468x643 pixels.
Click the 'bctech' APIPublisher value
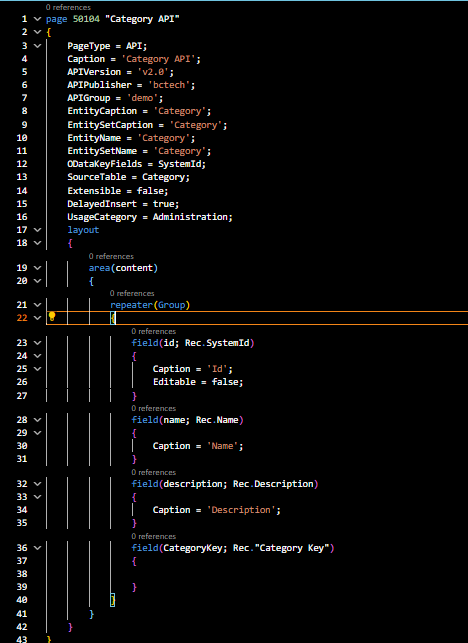pyautogui.click(x=169, y=85)
